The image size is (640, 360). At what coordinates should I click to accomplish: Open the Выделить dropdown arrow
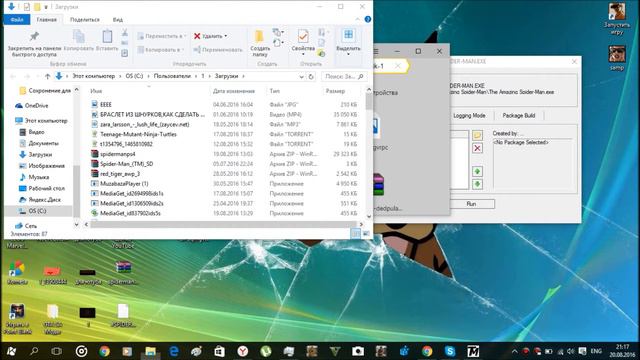348,54
